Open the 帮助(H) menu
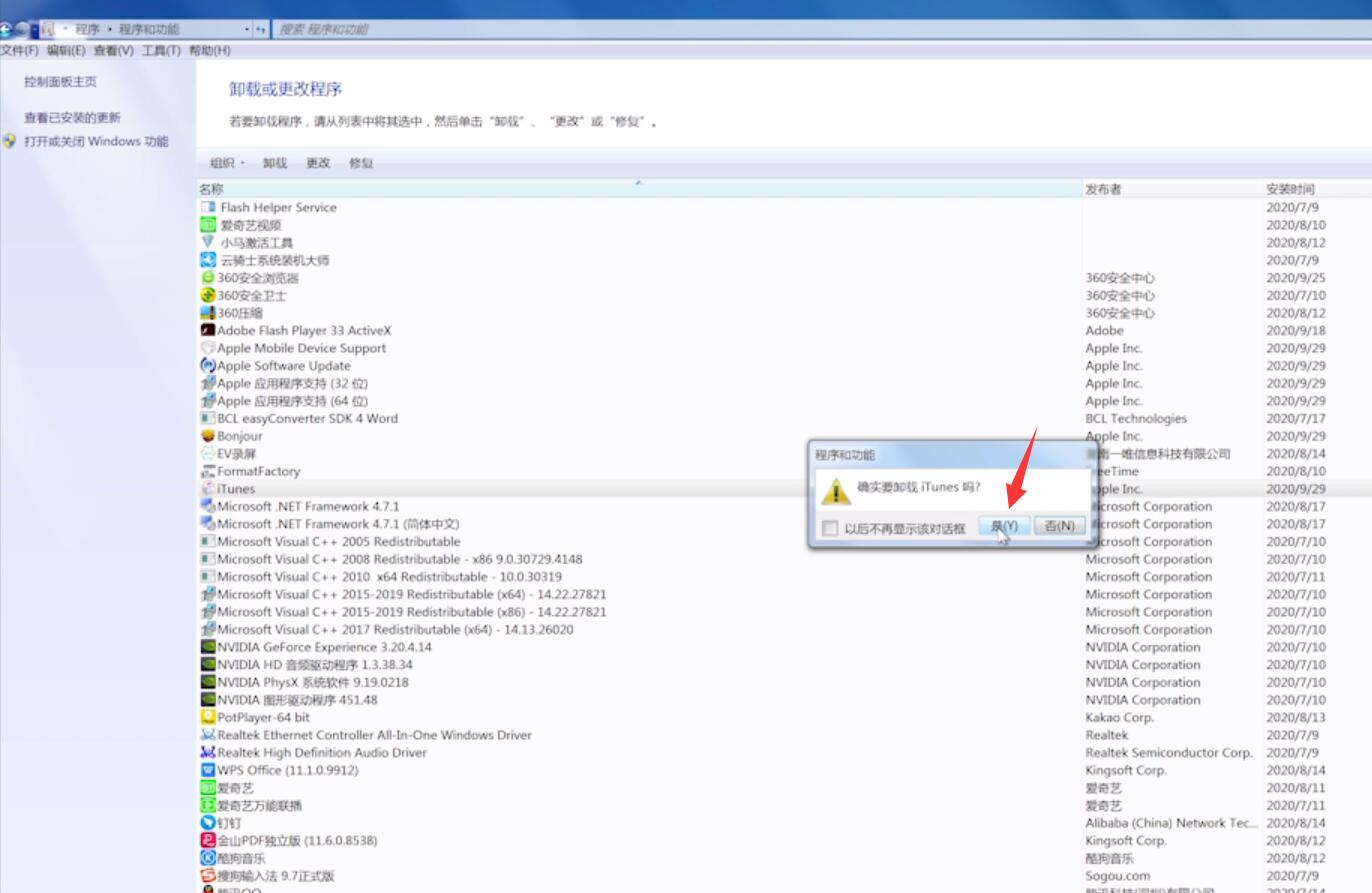 point(209,50)
